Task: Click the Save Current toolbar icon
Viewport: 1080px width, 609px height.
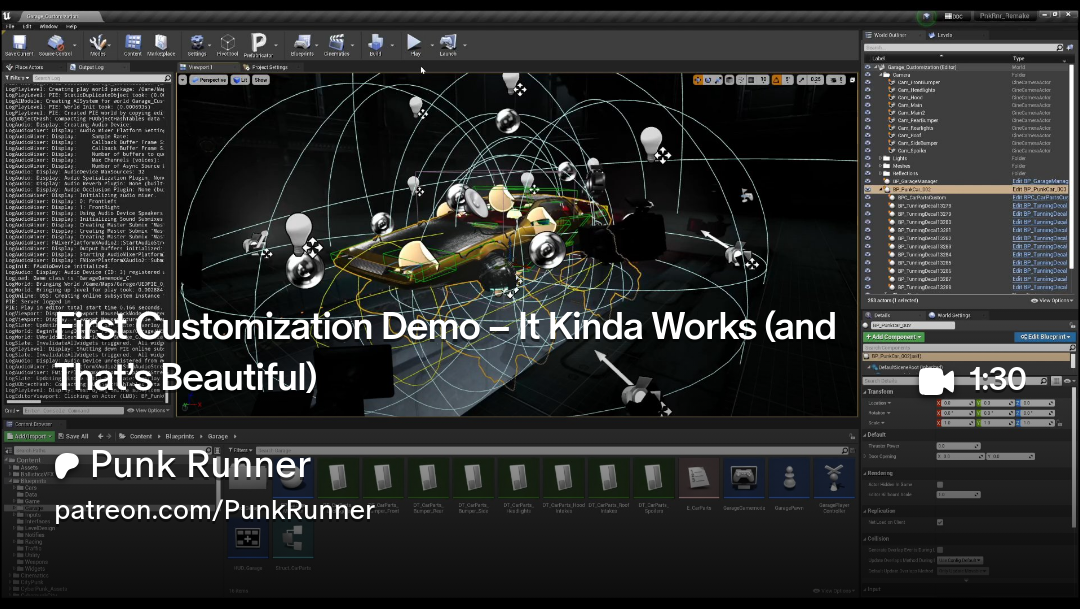Action: [x=19, y=43]
